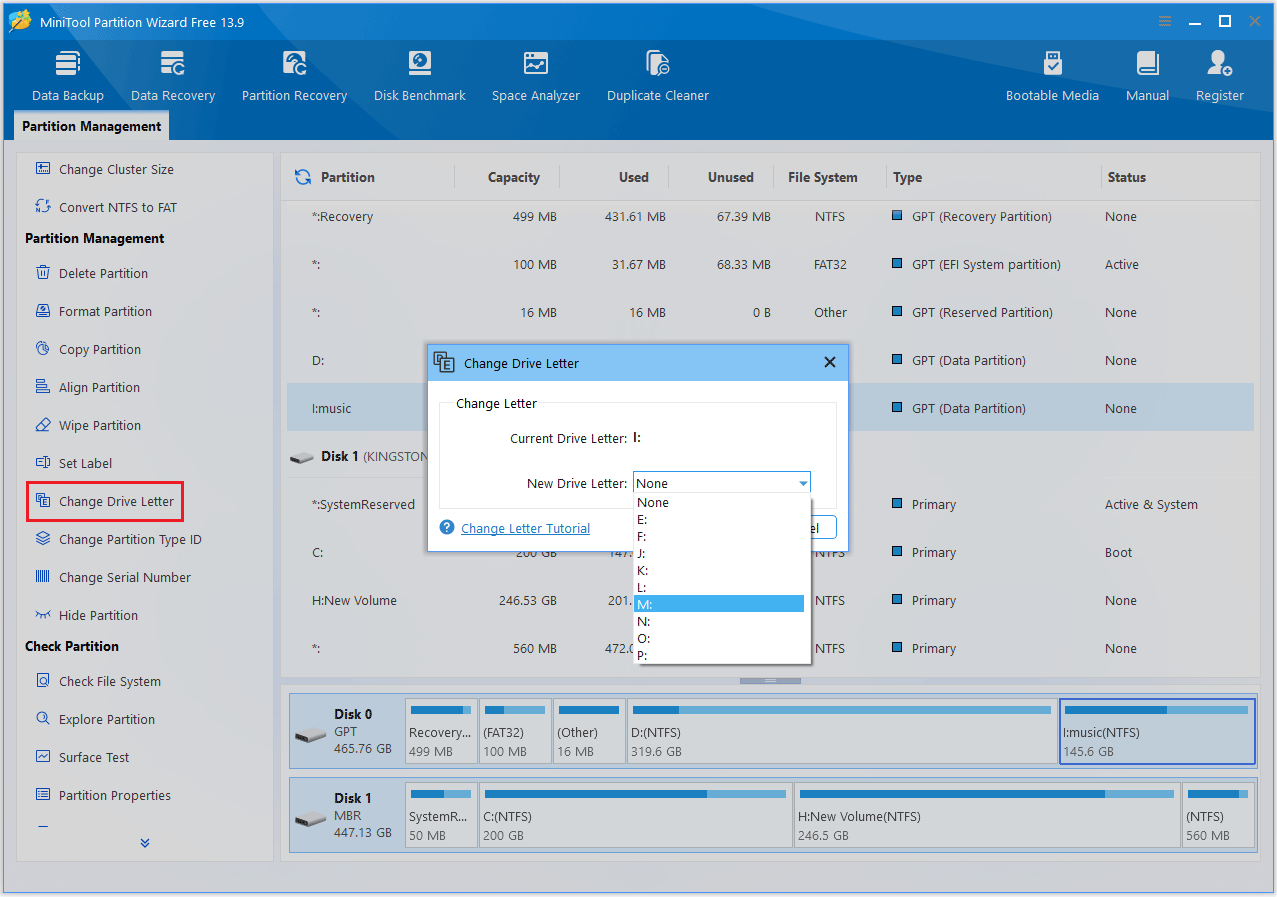The height and width of the screenshot is (897, 1277).
Task: Pick P: from drive letter list
Action: tap(719, 655)
